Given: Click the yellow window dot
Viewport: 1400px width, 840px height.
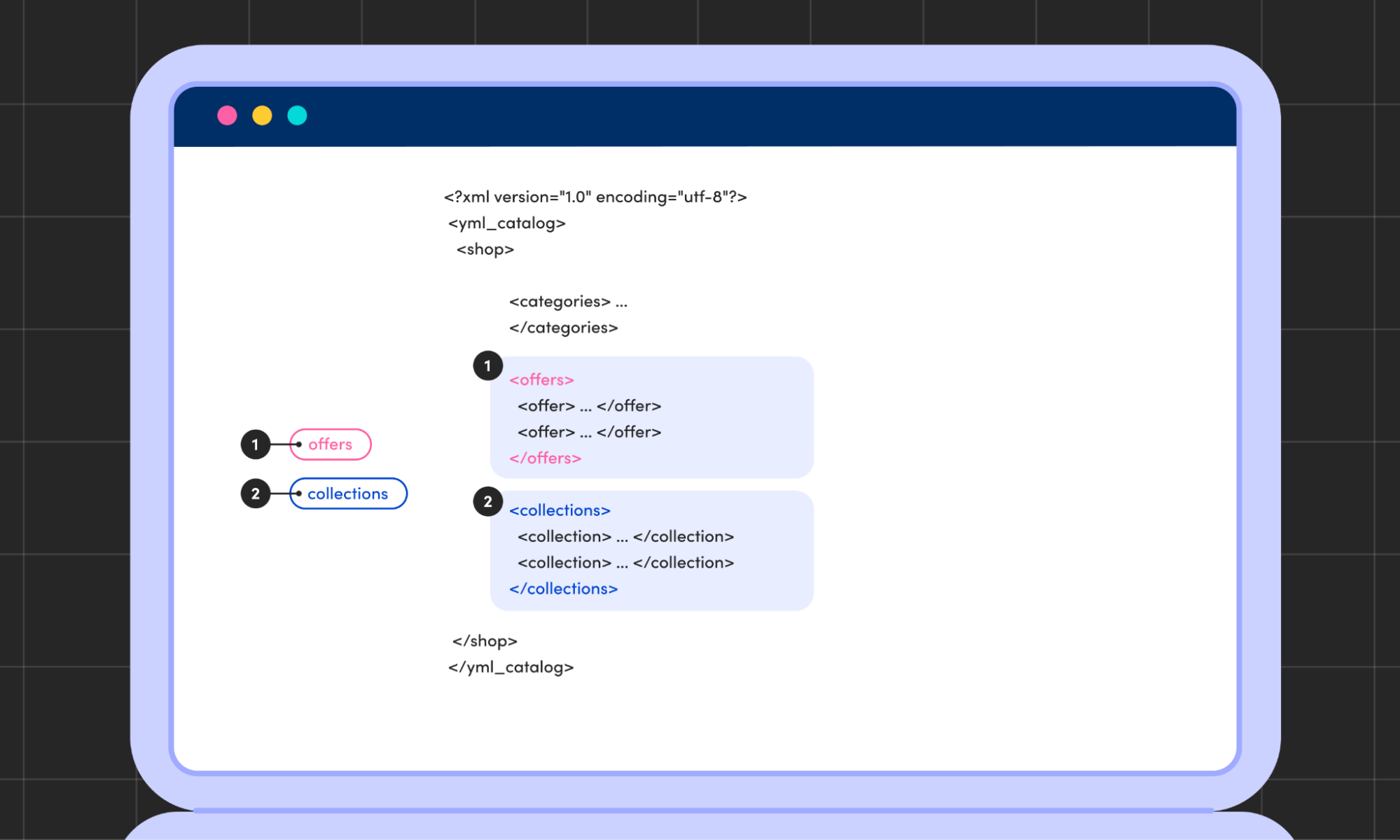Looking at the screenshot, I should point(262,115).
